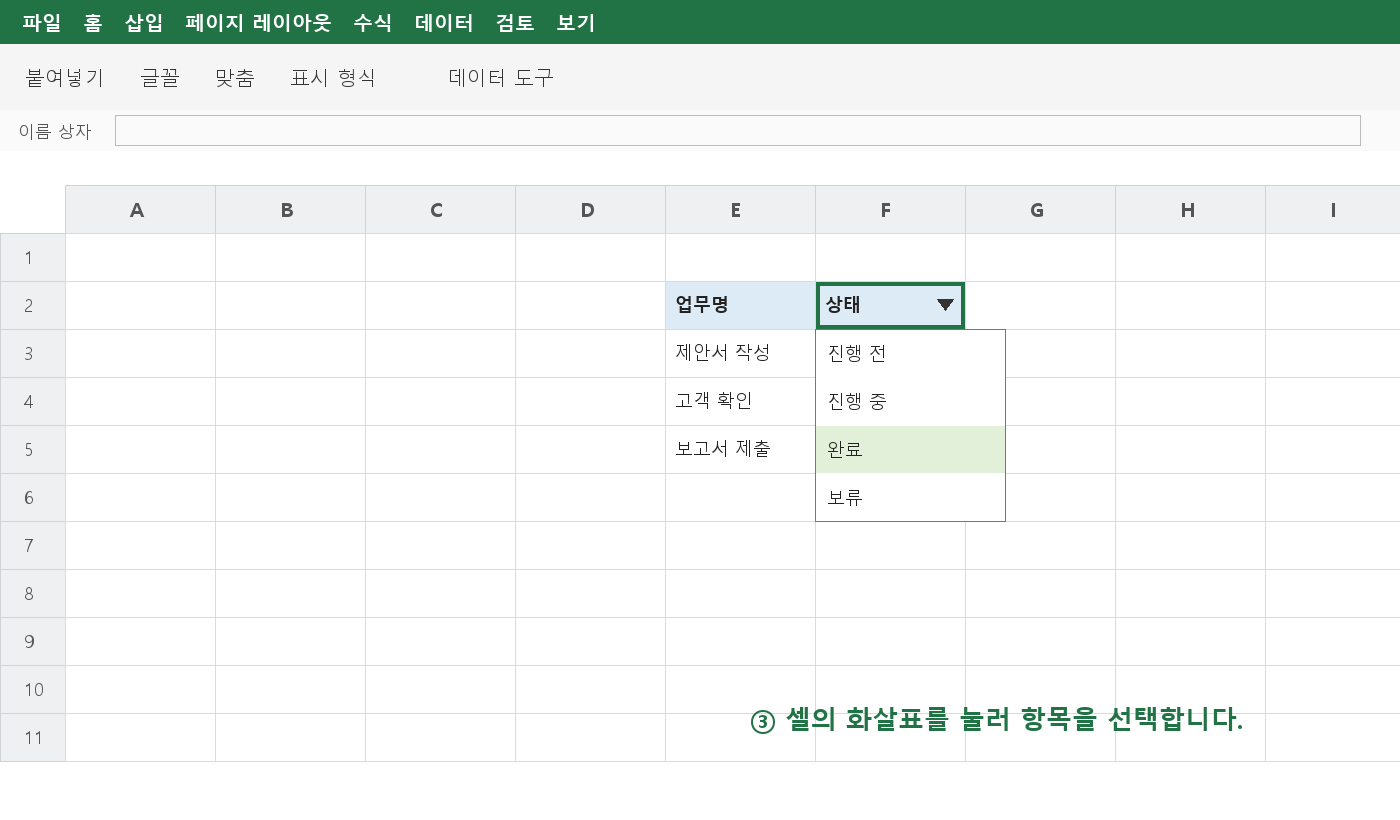Image resolution: width=1400 pixels, height=820 pixels.
Task: Select row 10 header
Action: tap(33, 690)
